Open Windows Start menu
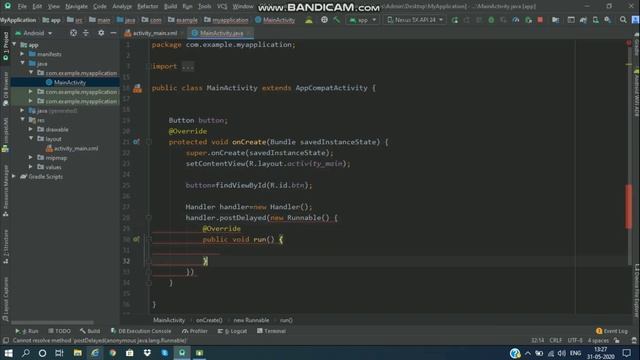 [8, 353]
